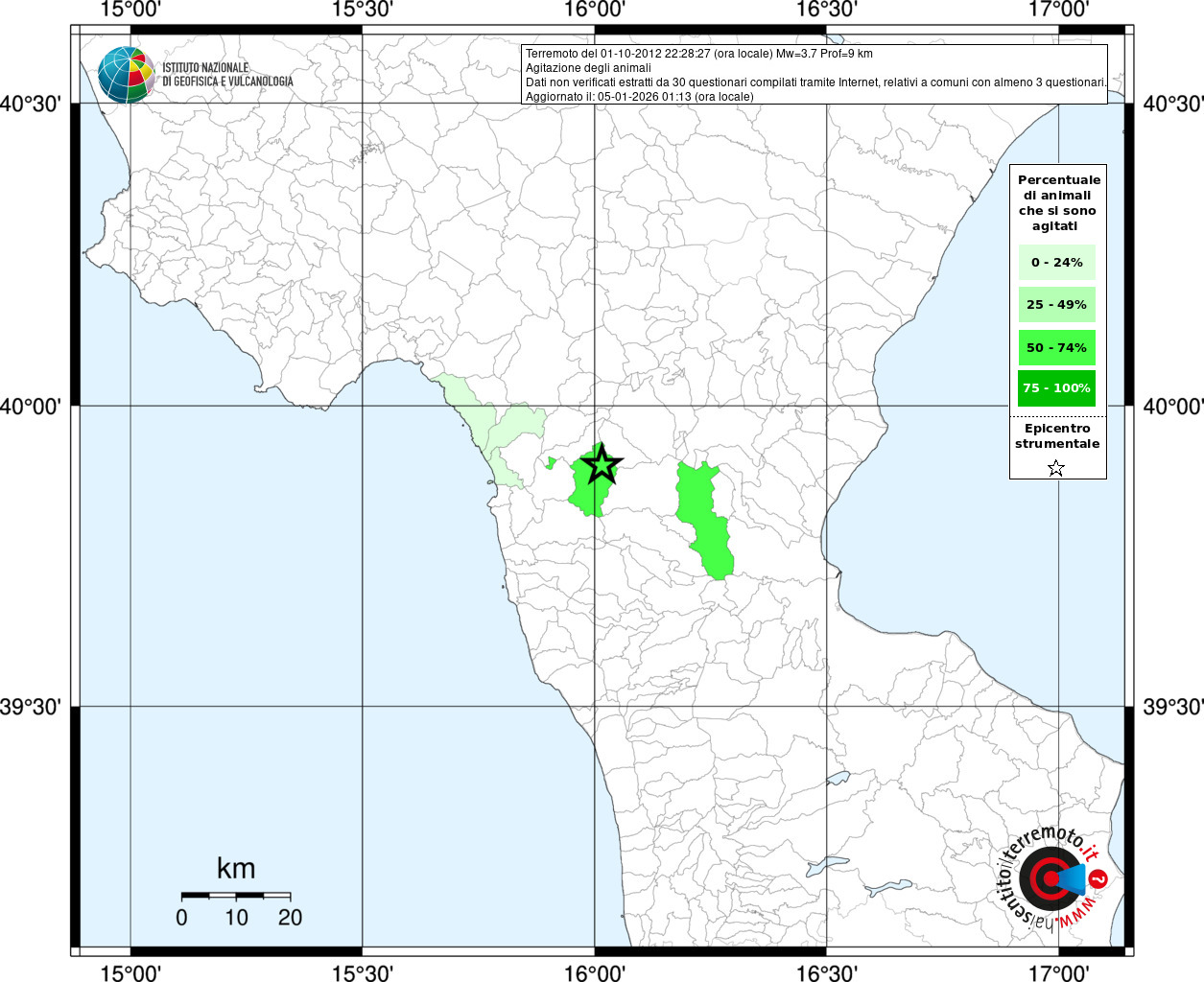Click the scale bar '10' label
Image resolution: width=1204 pixels, height=982 pixels.
click(236, 918)
